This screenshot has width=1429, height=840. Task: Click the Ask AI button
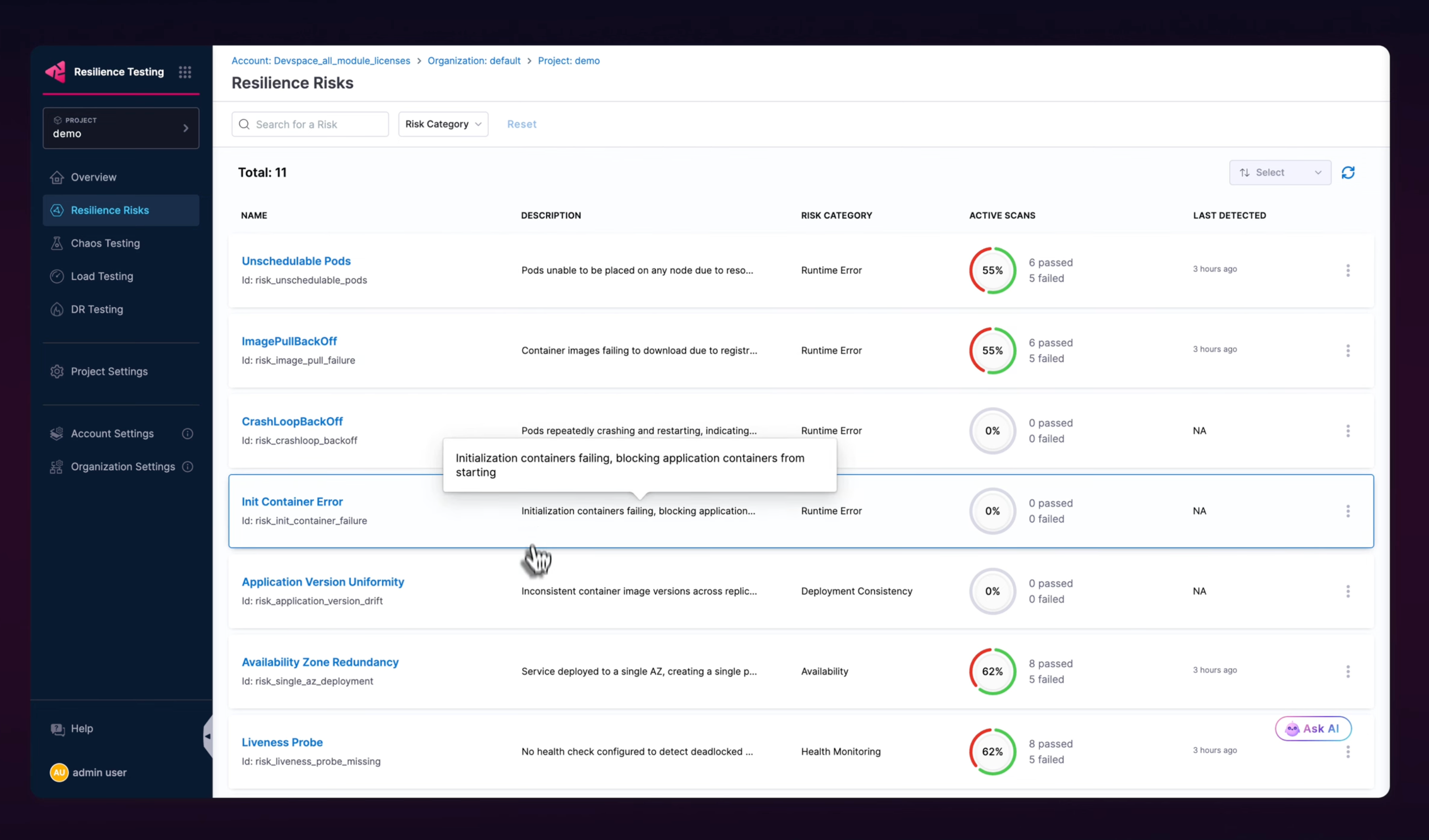[x=1313, y=729]
